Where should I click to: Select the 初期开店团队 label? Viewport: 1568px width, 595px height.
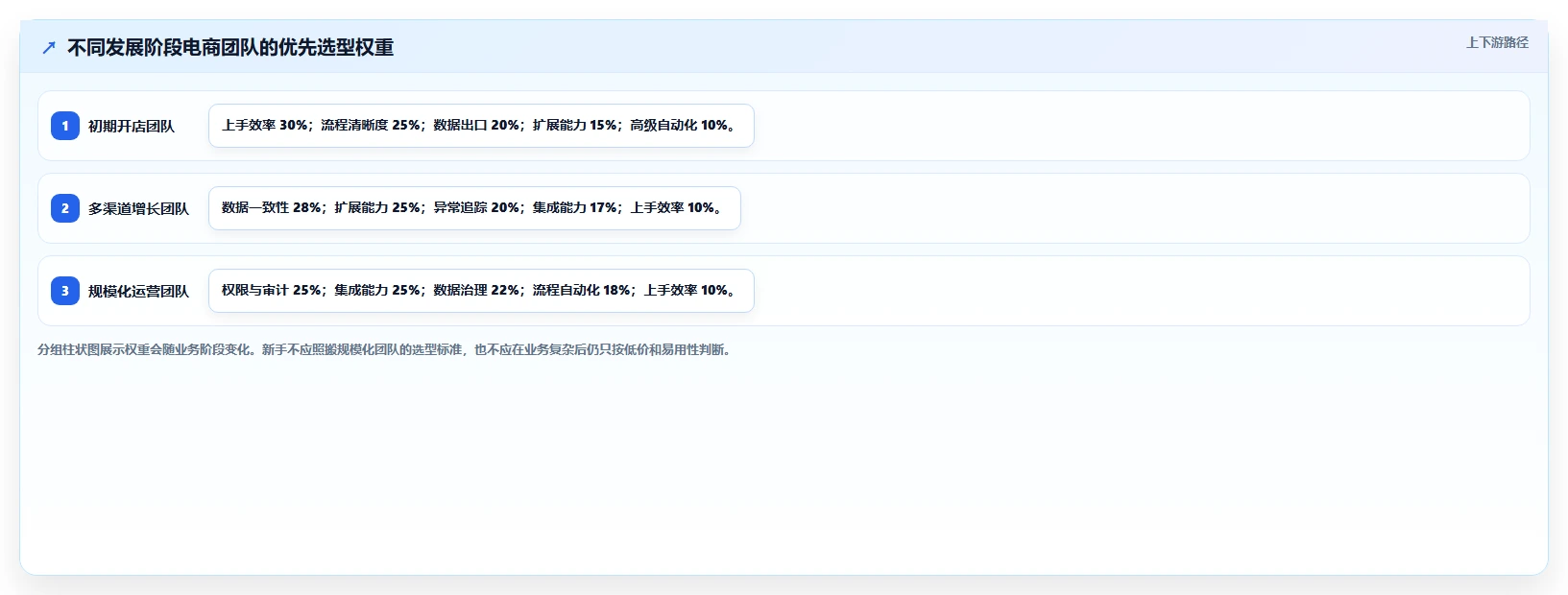pyautogui.click(x=132, y=126)
